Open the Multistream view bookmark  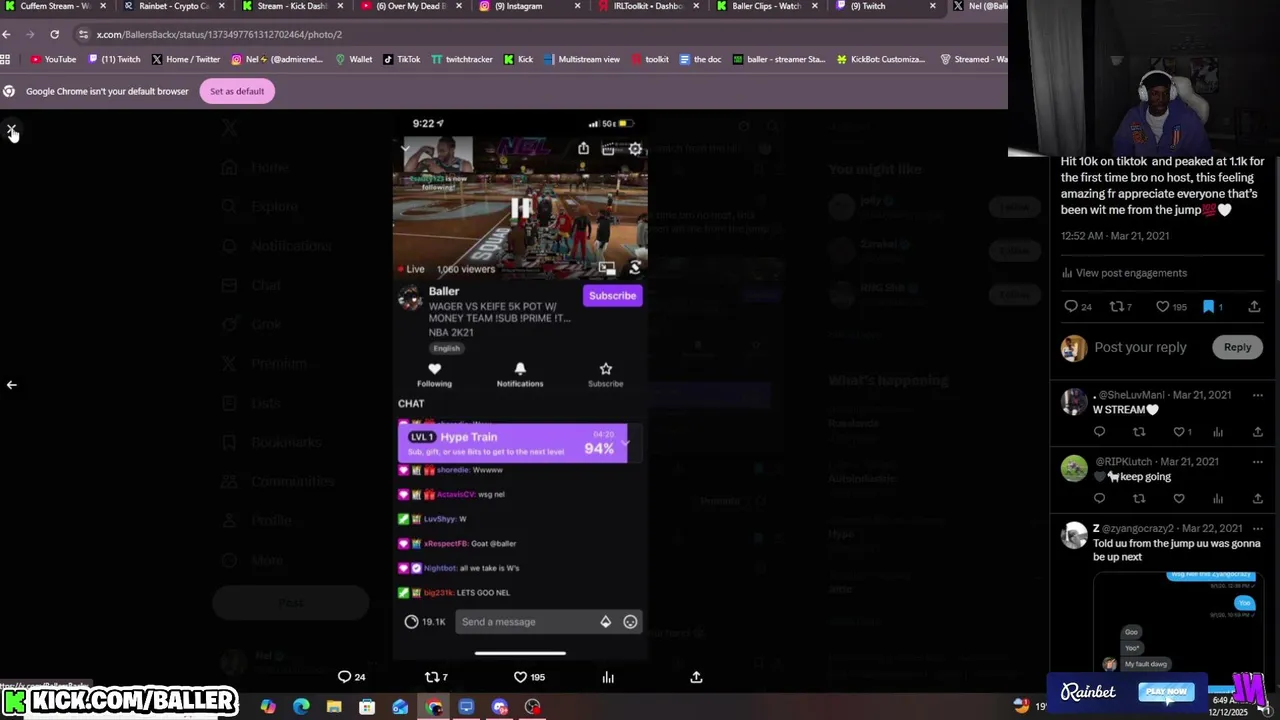tap(582, 59)
